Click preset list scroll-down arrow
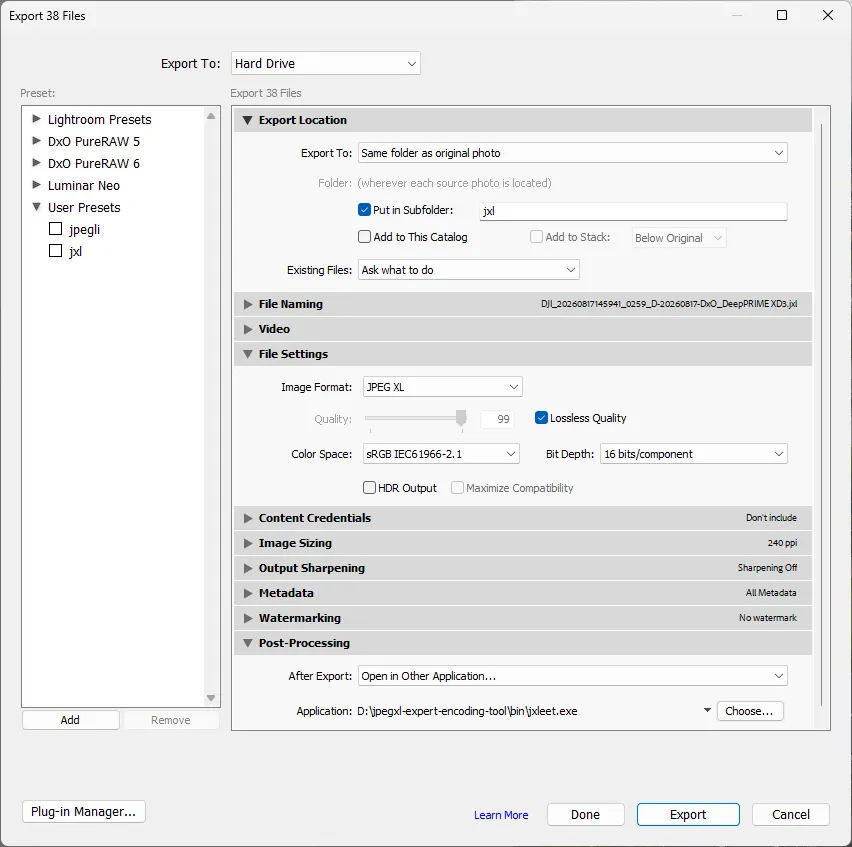852x847 pixels. (x=211, y=698)
